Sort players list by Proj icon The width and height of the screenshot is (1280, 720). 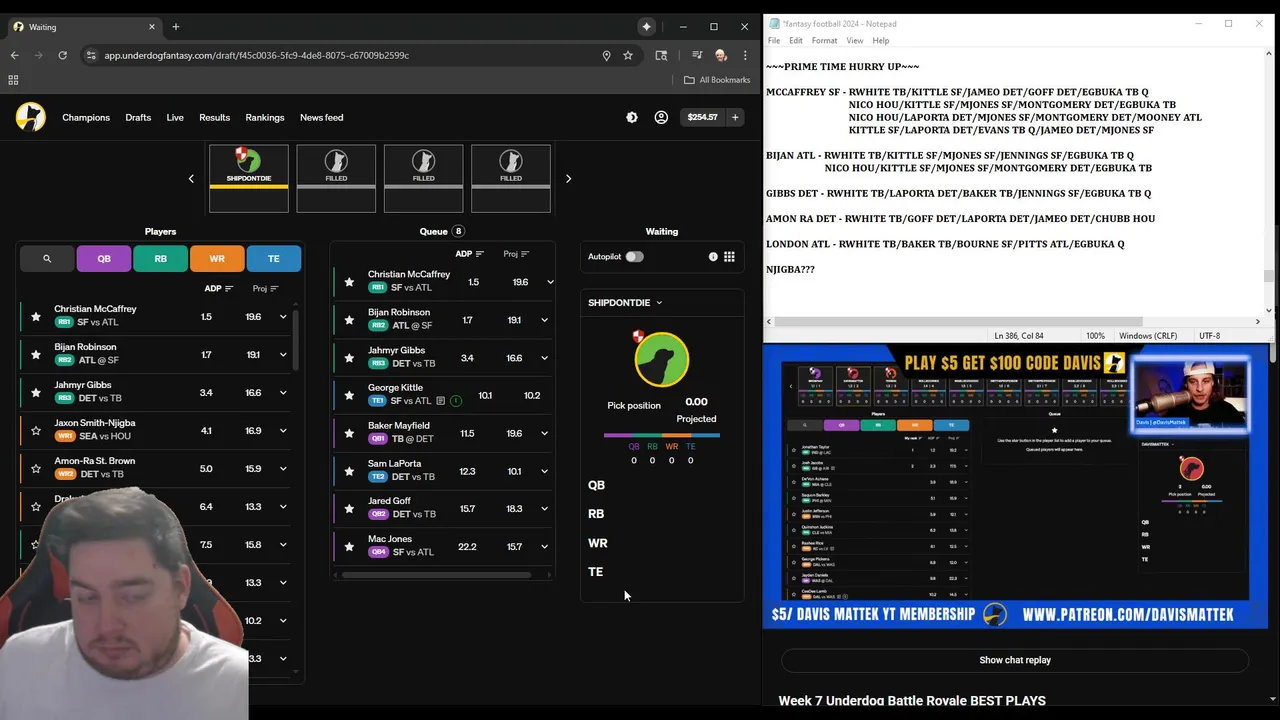coord(274,289)
